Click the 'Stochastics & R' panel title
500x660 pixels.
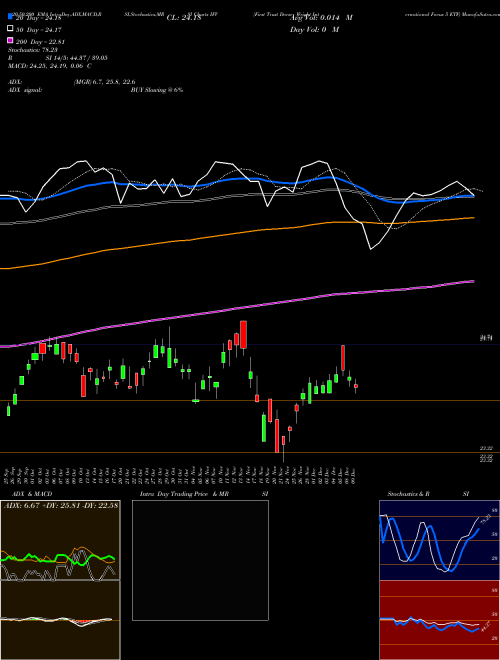(409, 494)
